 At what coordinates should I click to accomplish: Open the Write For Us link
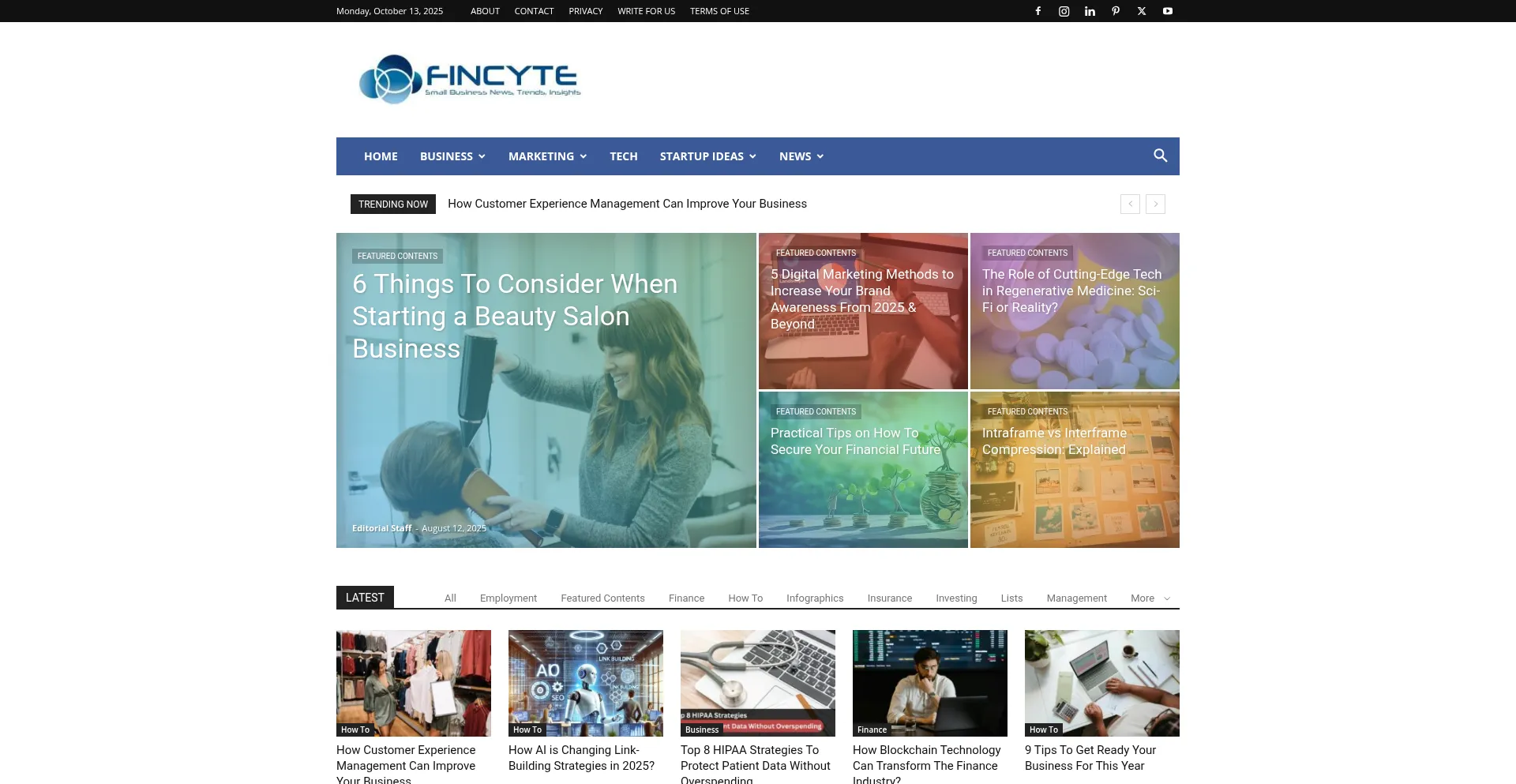pos(646,11)
